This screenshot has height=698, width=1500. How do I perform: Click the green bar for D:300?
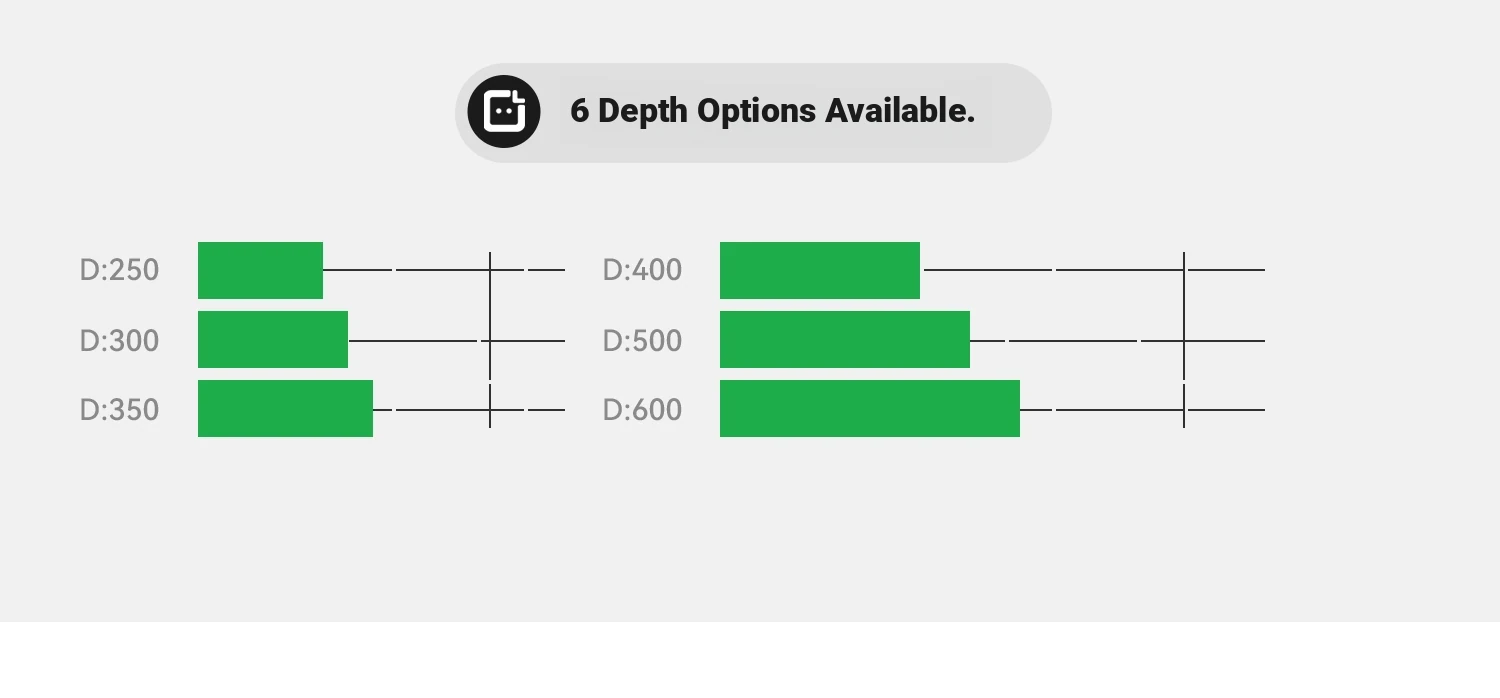273,339
